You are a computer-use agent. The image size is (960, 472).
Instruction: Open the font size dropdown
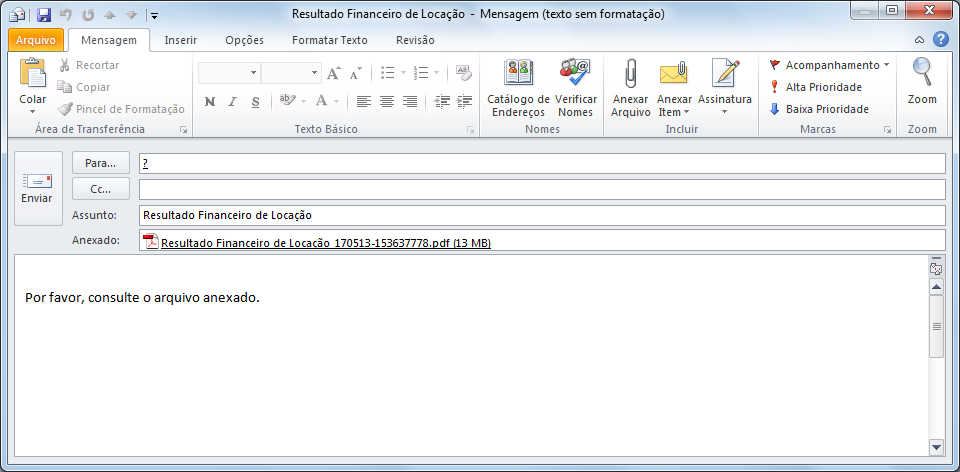point(315,73)
